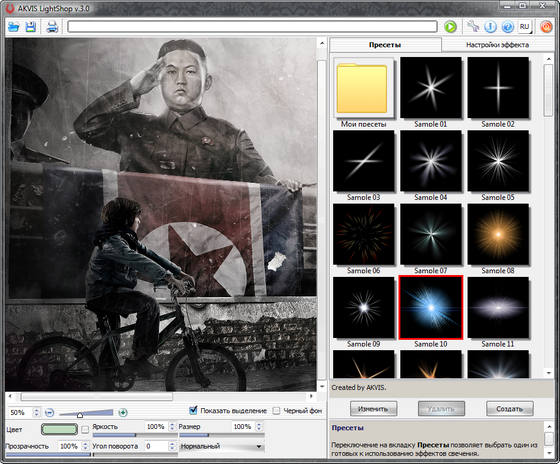Enable the Черный фон checkbox
Image resolution: width=560 pixels, height=464 pixels.
[x=276, y=411]
